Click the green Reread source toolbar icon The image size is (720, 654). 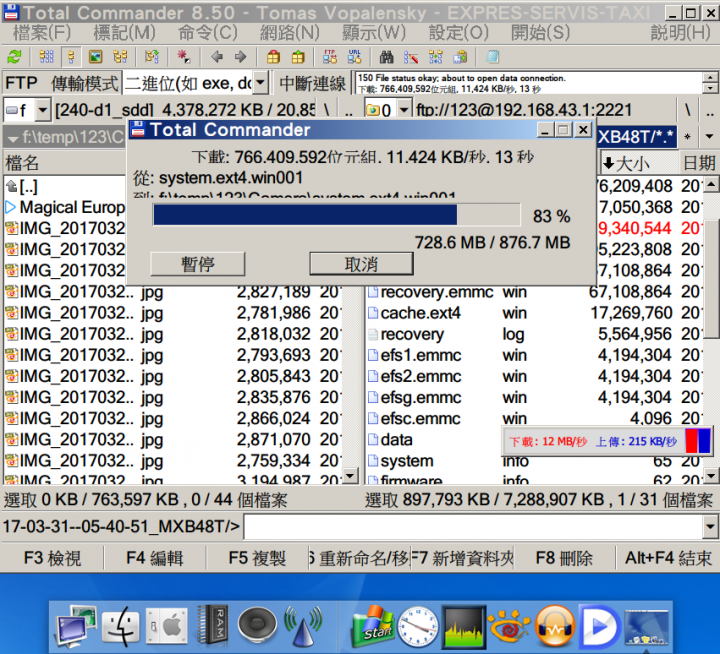tap(15, 57)
